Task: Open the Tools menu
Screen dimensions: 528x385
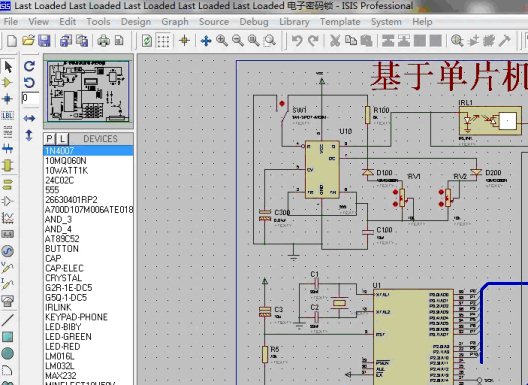Action: pos(98,22)
